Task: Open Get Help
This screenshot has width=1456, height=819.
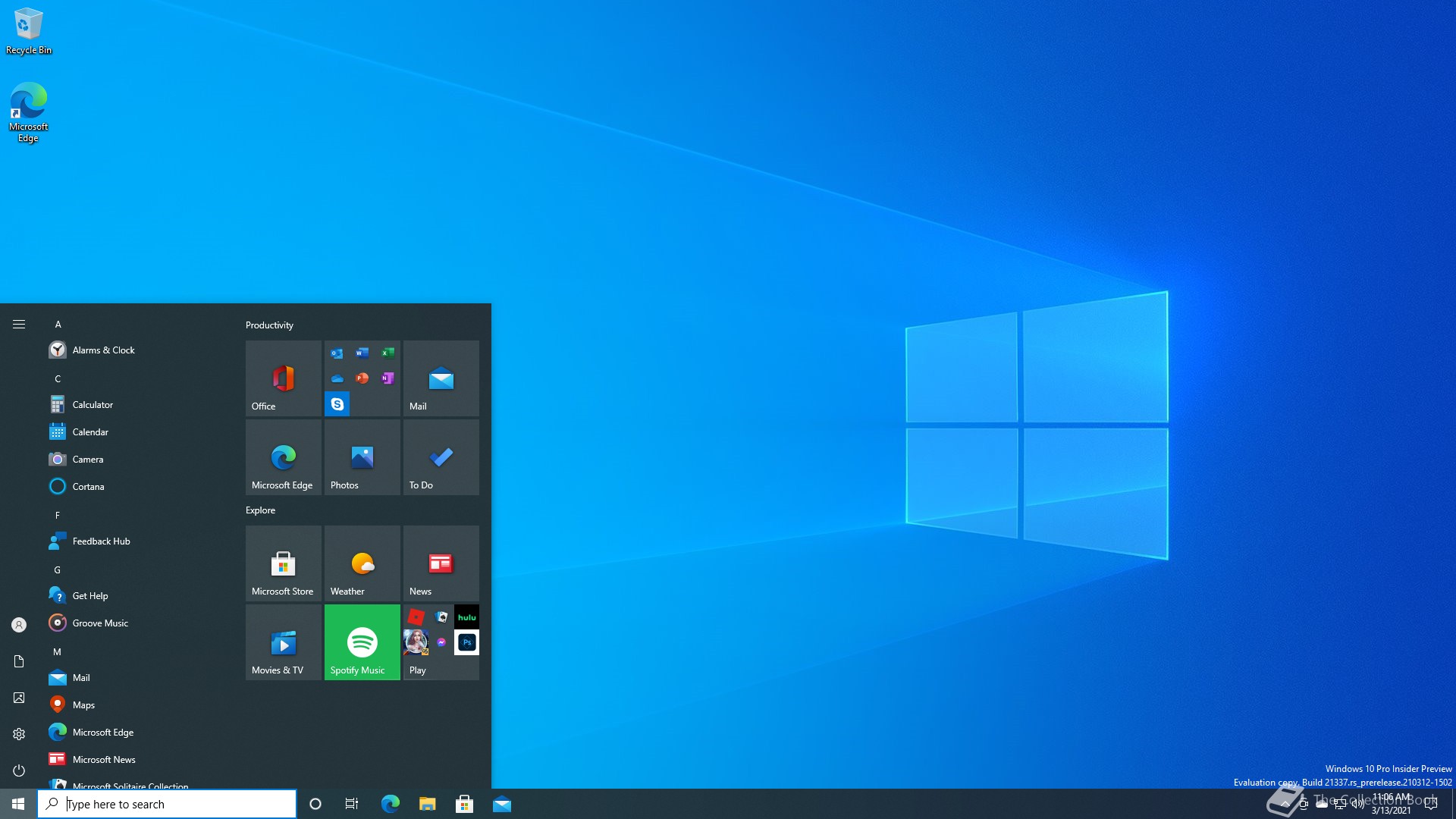Action: pos(89,595)
